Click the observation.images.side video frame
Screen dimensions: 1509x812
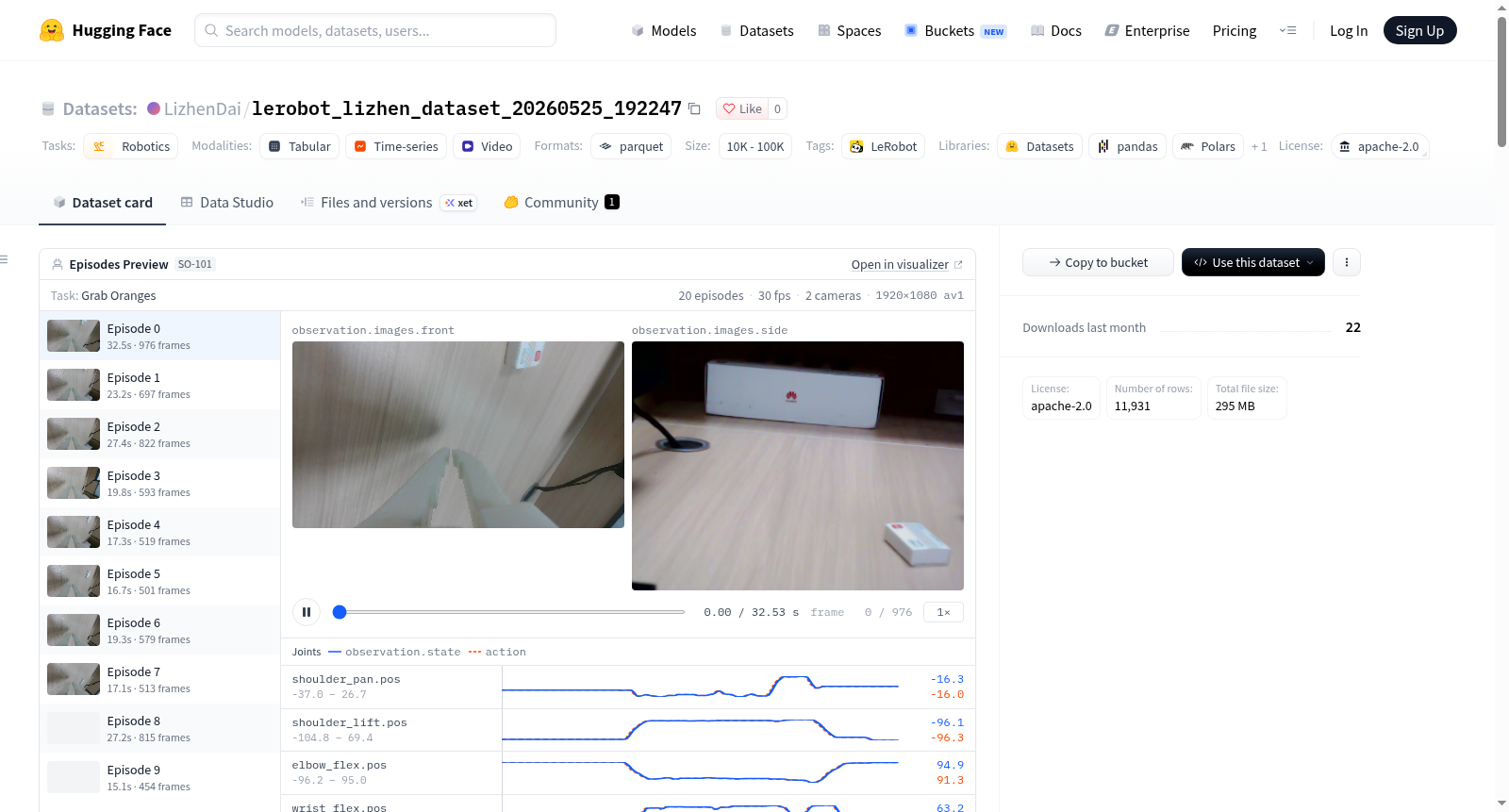coord(798,466)
